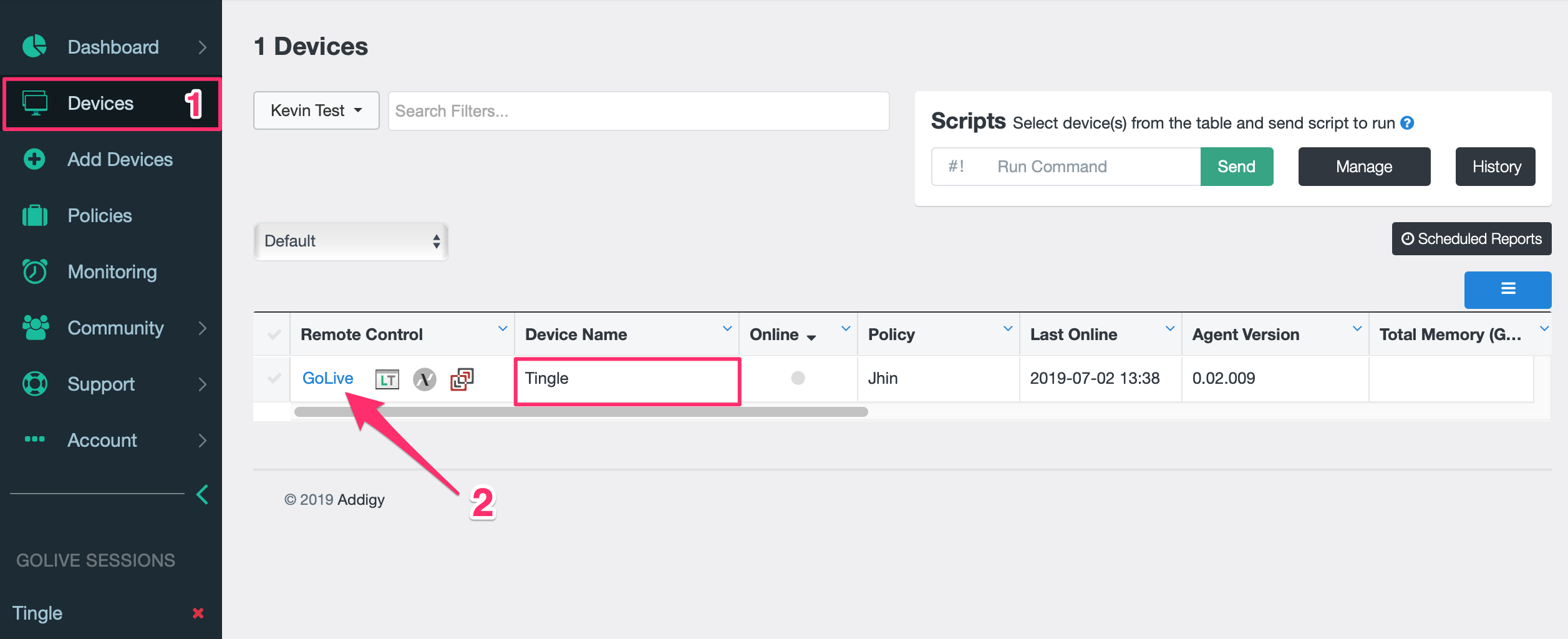Open the circular remote session icon
Screen dimensions: 1568x639
[425, 379]
